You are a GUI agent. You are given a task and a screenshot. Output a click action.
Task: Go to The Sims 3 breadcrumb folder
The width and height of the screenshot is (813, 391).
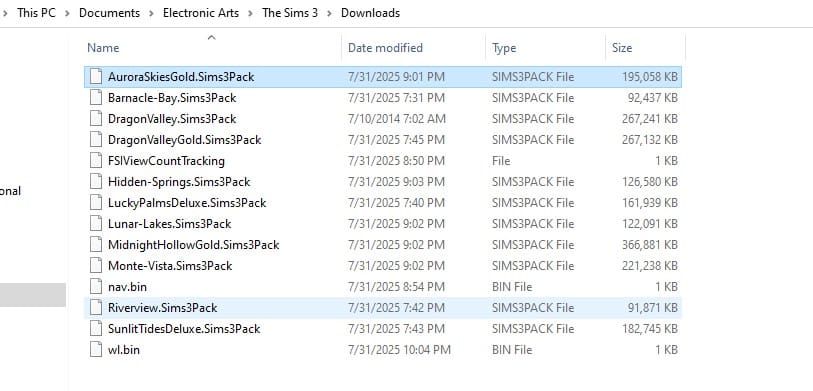click(x=290, y=13)
